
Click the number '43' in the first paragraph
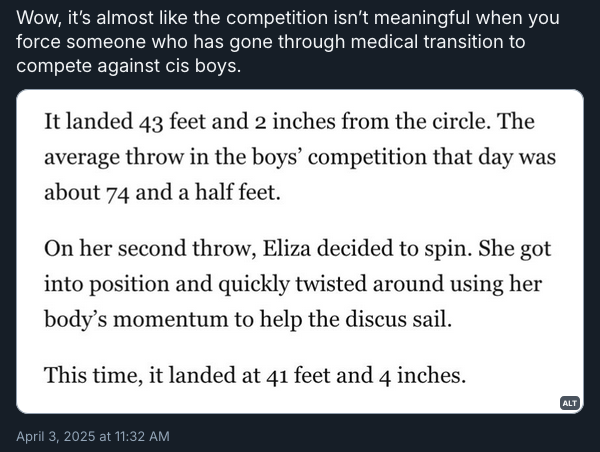[151, 122]
